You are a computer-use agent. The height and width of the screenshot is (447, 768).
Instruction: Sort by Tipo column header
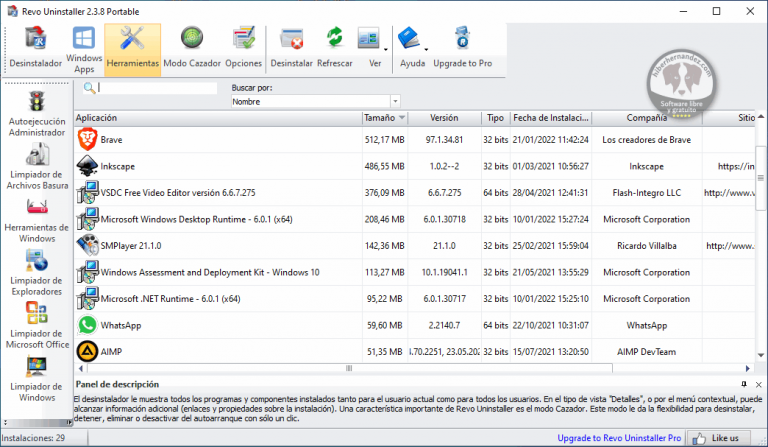(495, 118)
